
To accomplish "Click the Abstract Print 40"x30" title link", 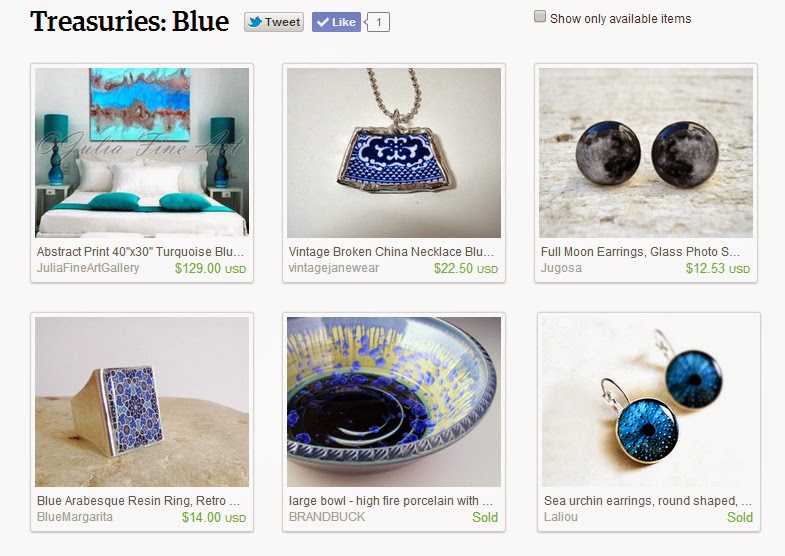I will 140,252.
